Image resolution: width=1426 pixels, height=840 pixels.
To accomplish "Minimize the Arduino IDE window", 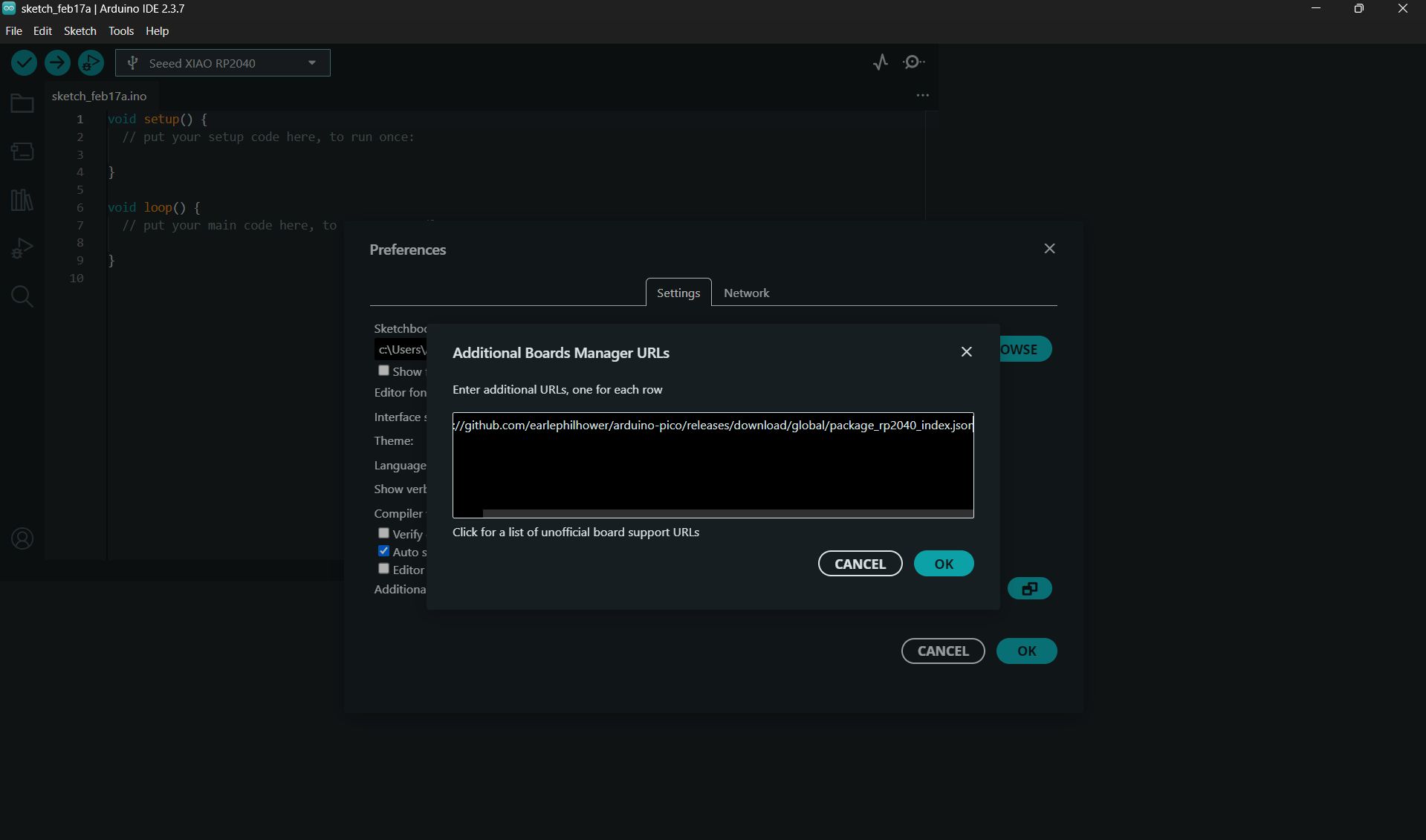I will 1316,9.
